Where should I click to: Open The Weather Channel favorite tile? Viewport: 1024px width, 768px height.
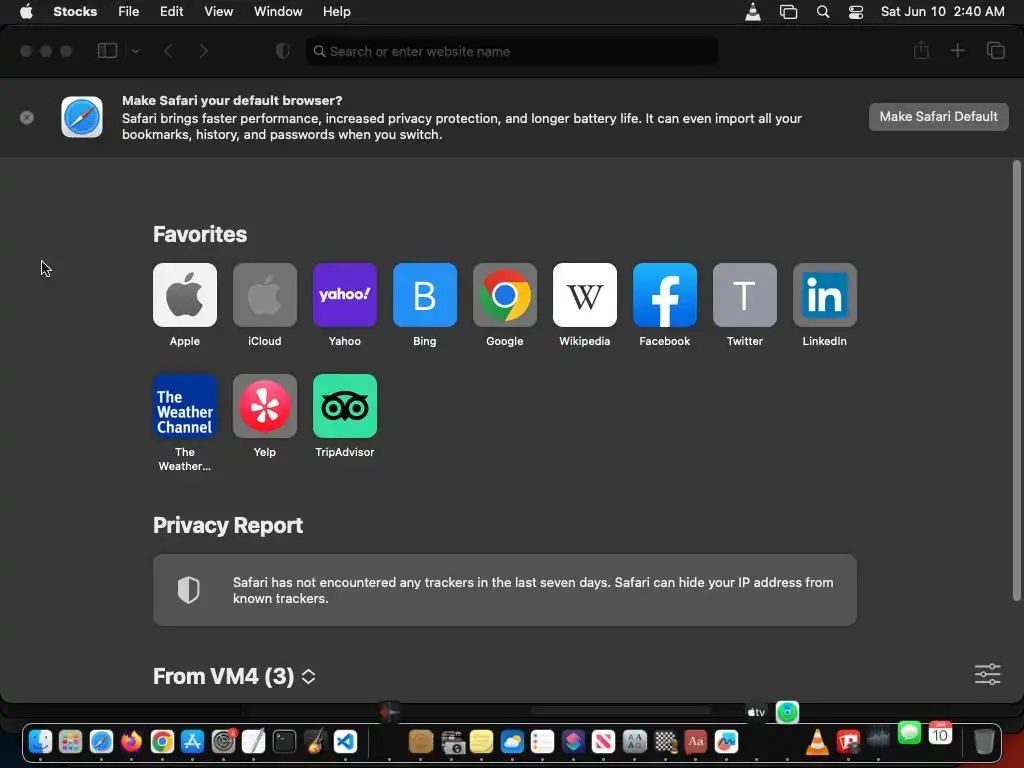tap(185, 406)
